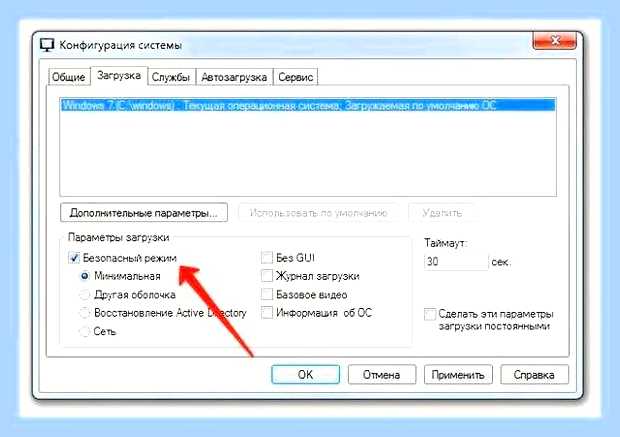Check Журнал загрузки option
620x437 pixels.
(x=267, y=276)
